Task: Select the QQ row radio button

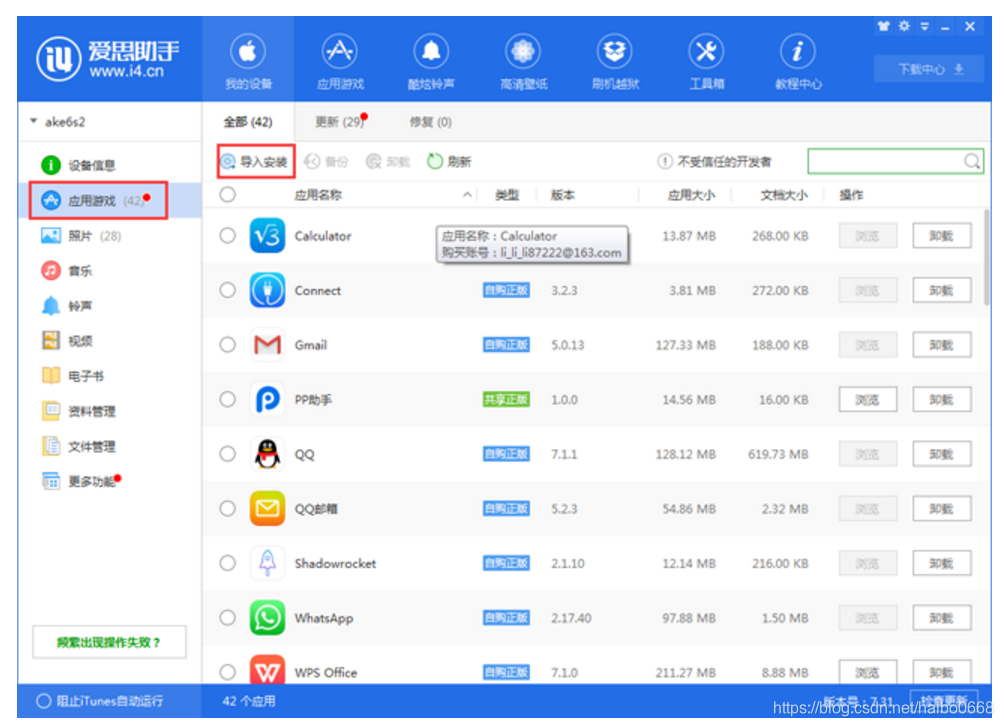Action: point(227,453)
